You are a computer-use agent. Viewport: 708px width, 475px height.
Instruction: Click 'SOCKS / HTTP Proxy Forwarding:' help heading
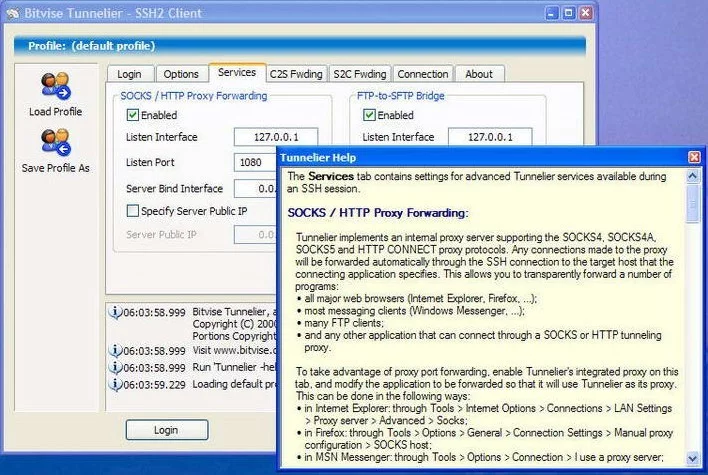pos(378,213)
